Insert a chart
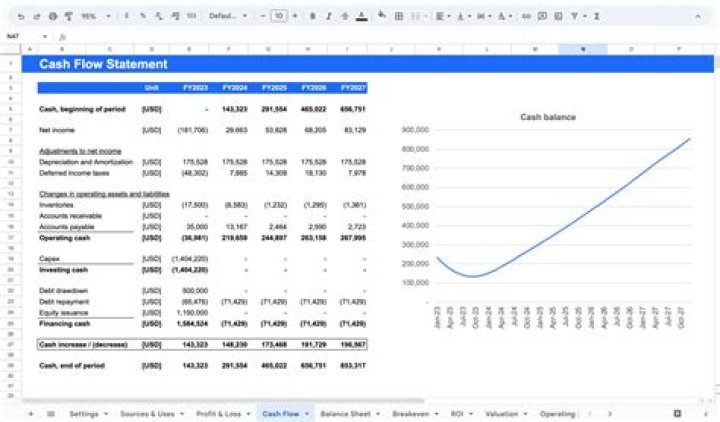Screen dimensions: 720x422 click(x=558, y=16)
